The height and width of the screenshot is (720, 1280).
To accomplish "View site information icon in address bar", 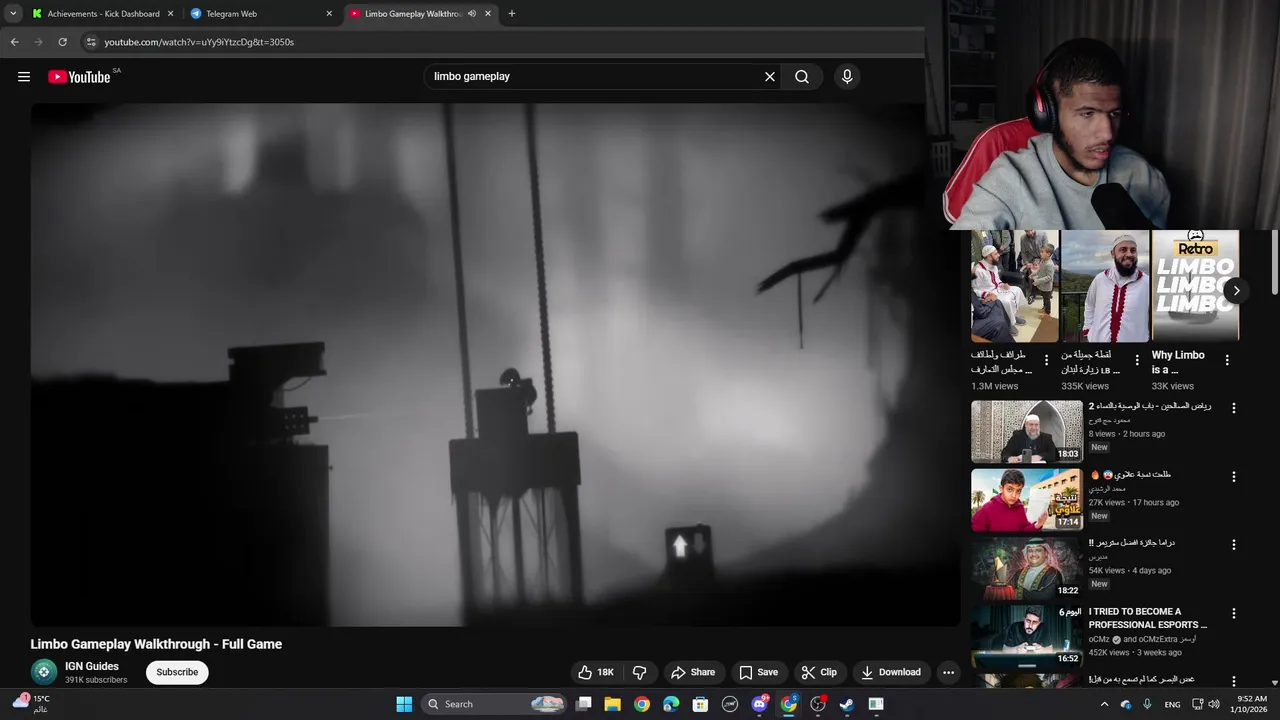I will (91, 42).
